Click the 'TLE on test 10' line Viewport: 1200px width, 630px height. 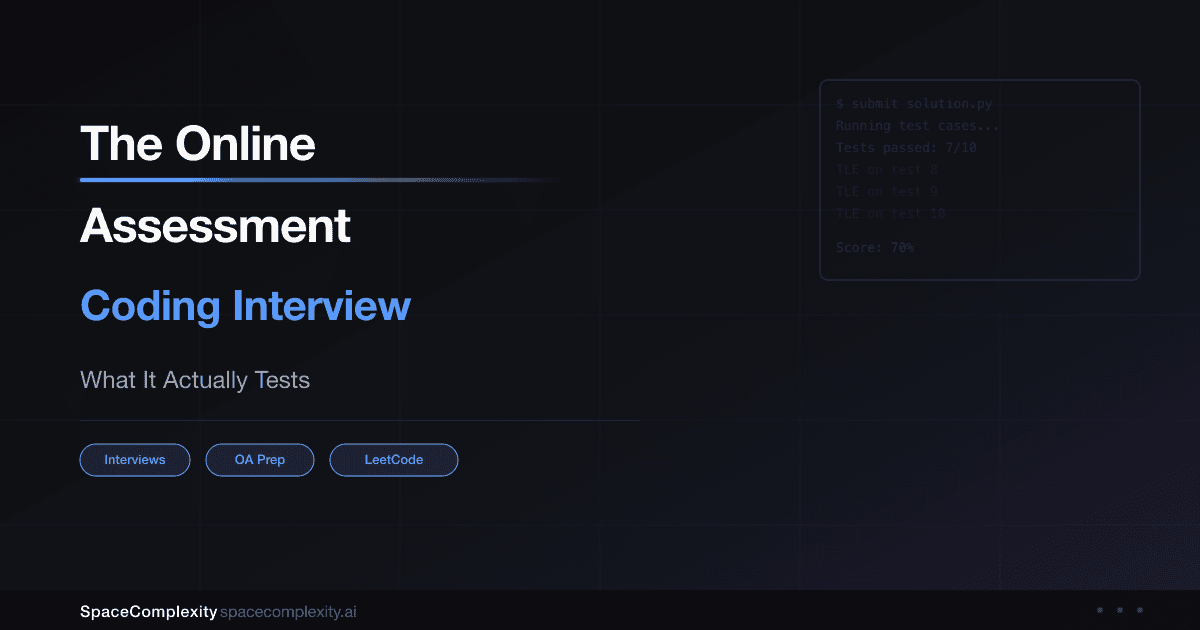(x=890, y=214)
